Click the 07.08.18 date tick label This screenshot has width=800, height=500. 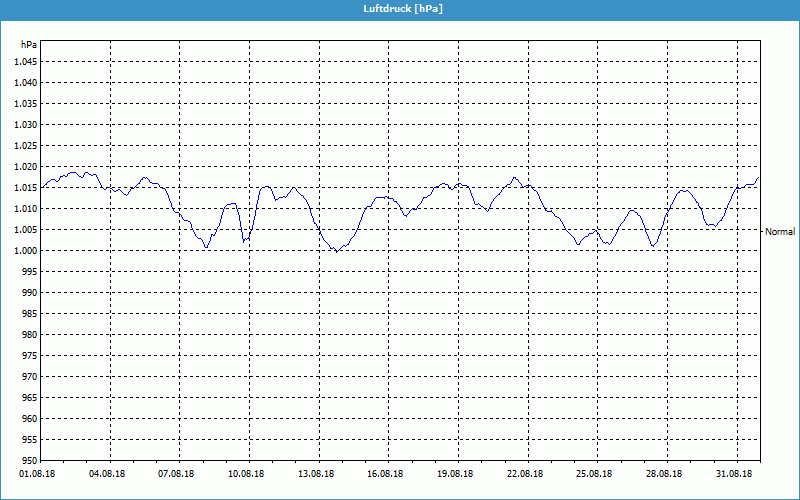click(x=176, y=474)
